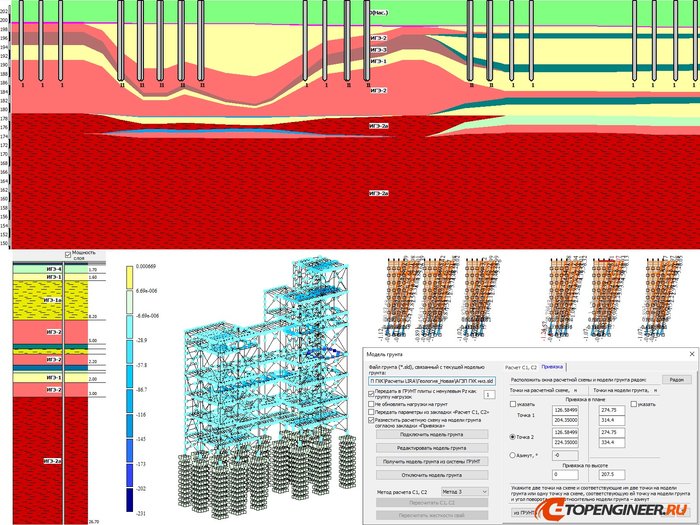Screen dimensions: 700x525
Task: Click the lowest ИГЭ-2а label on the section
Action: [x=379, y=193]
